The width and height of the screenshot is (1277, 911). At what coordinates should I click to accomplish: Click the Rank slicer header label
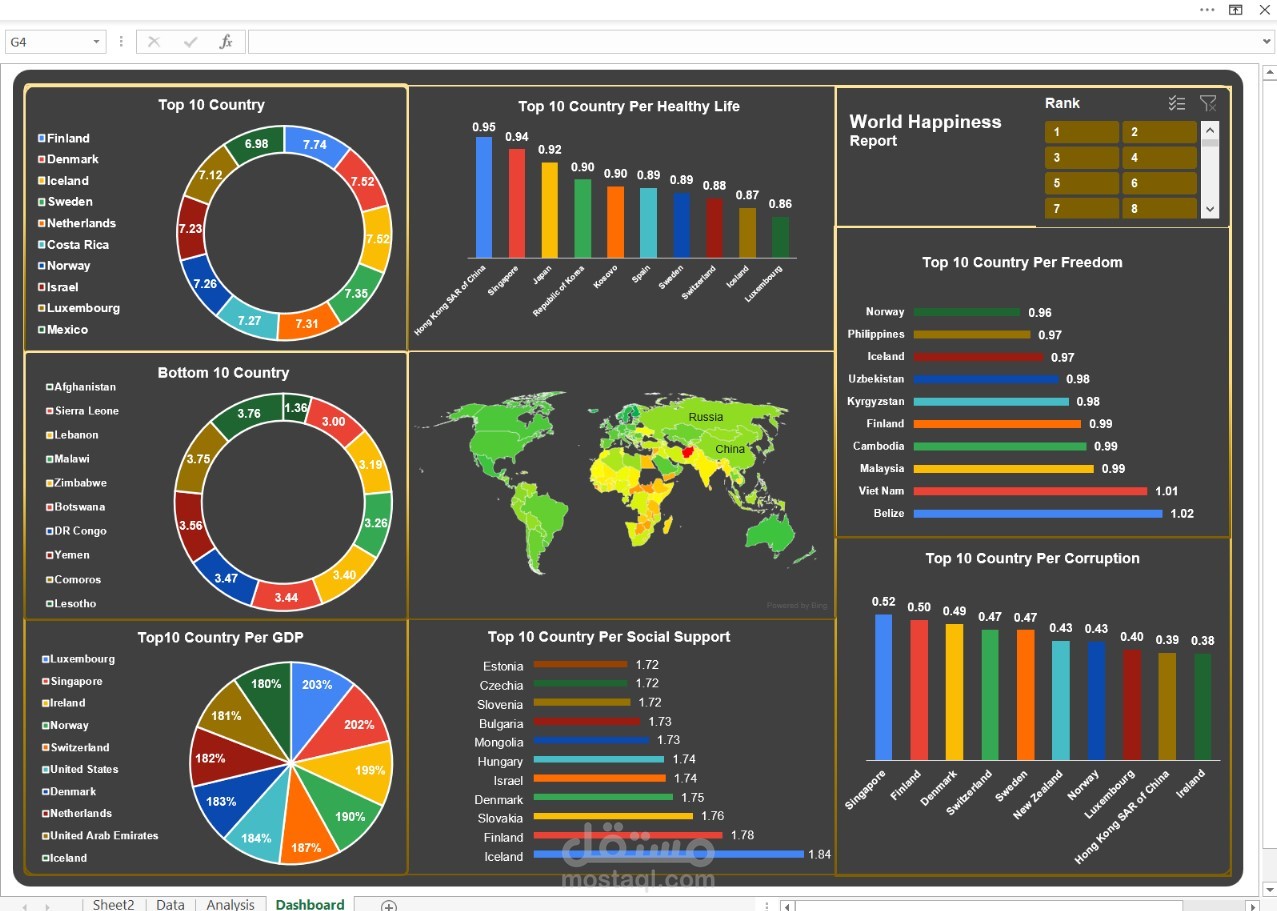tap(1062, 103)
